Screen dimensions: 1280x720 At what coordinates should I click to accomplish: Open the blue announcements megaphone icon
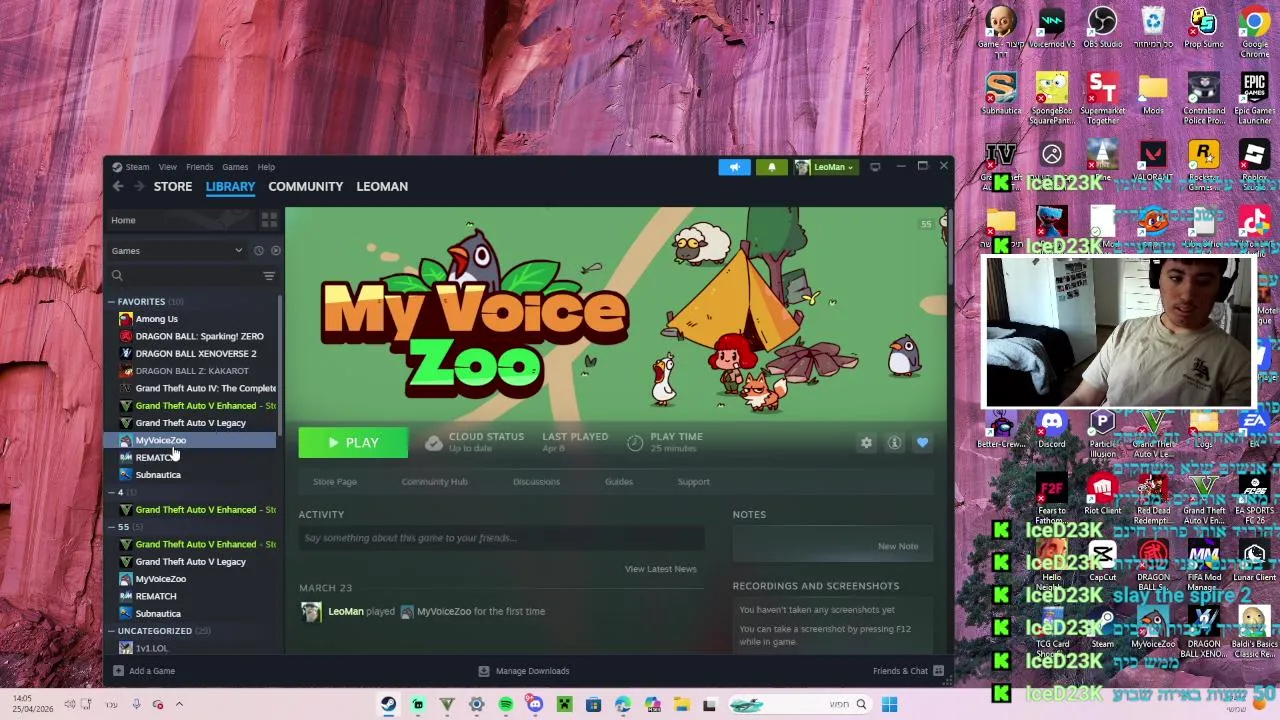pos(734,167)
